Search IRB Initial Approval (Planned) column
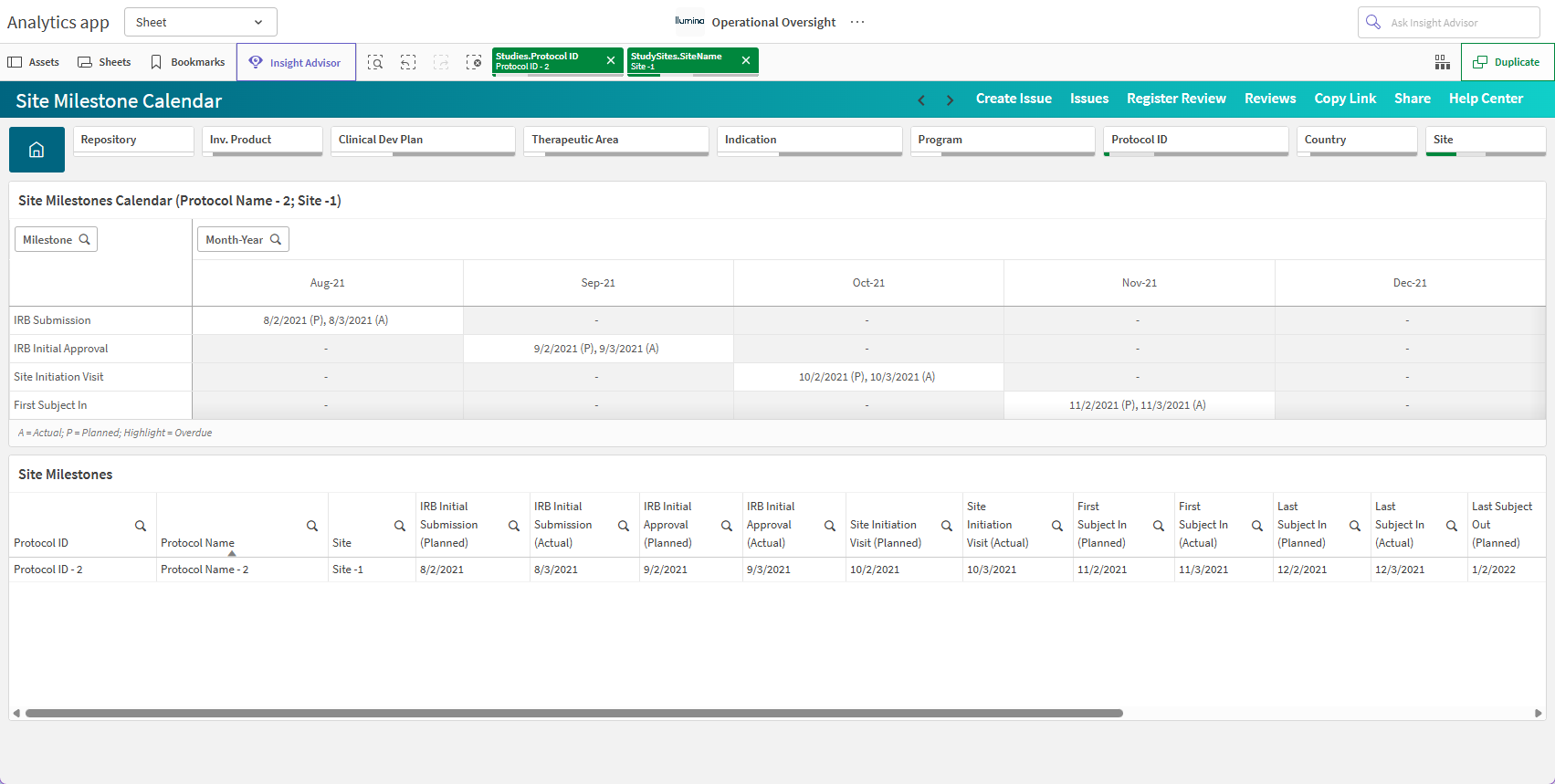 click(727, 526)
